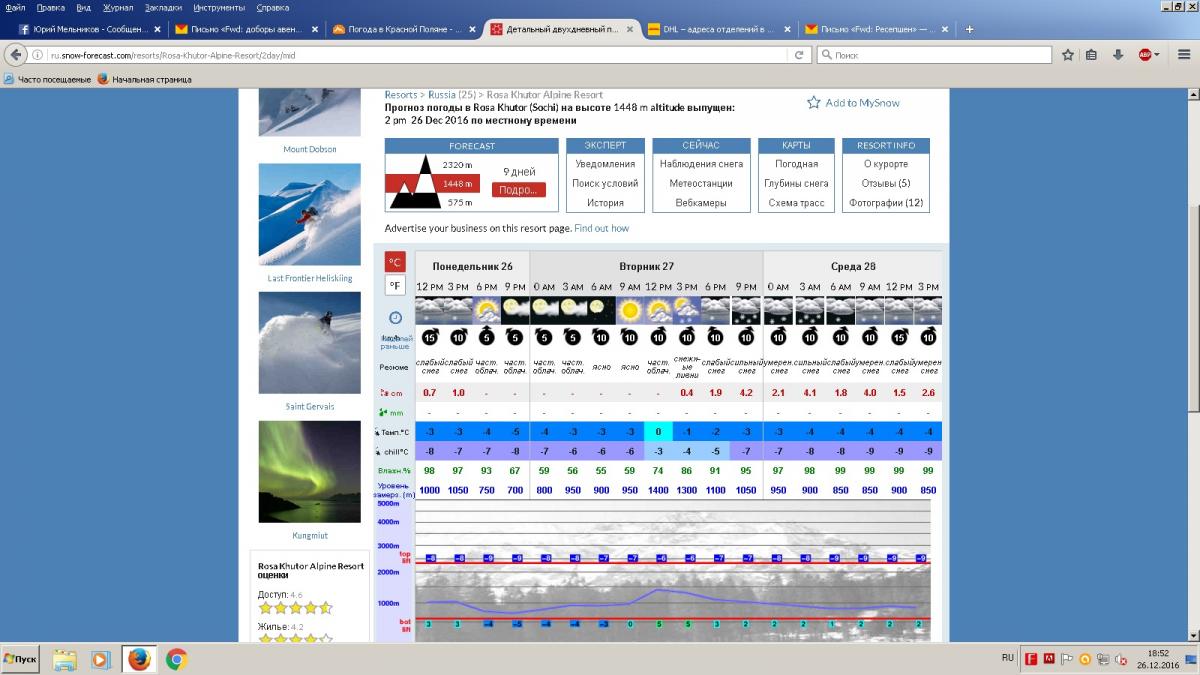Click the clock icon beside forecast table
This screenshot has height=675, width=1200.
395,317
